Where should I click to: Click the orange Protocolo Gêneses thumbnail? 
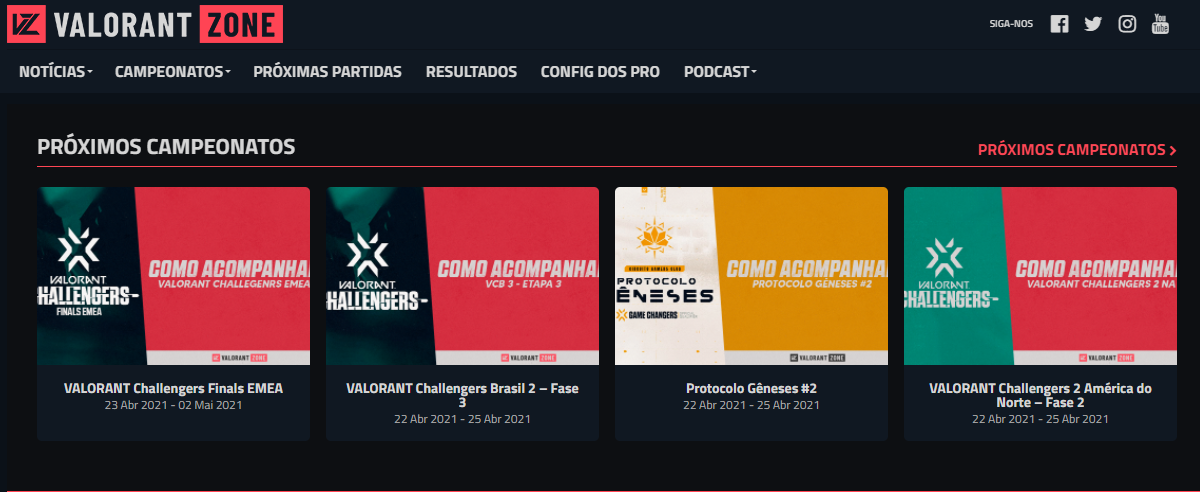coord(751,276)
